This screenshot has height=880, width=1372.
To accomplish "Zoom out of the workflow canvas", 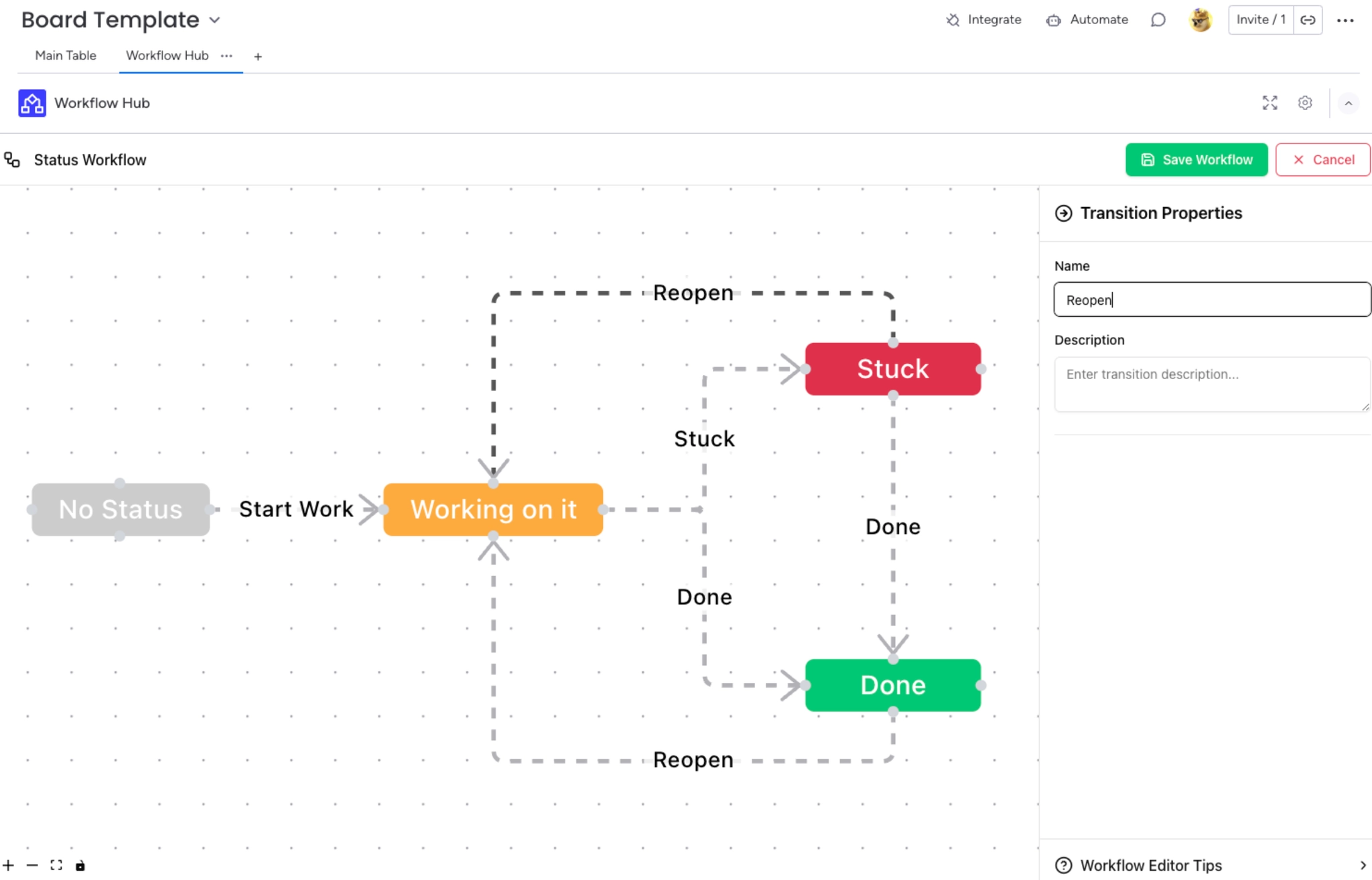I will coord(33,865).
